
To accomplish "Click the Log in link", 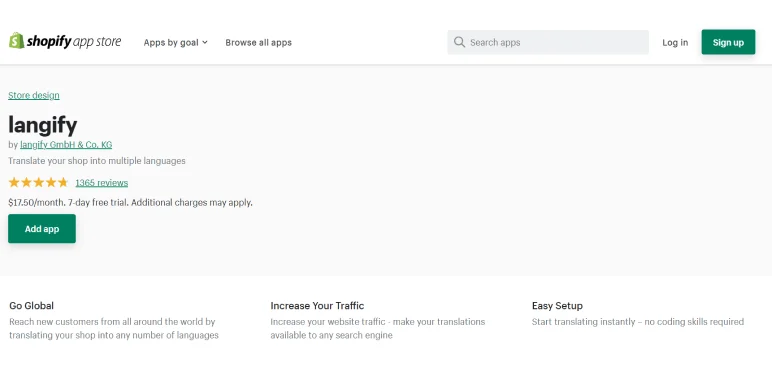I will pyautogui.click(x=675, y=42).
